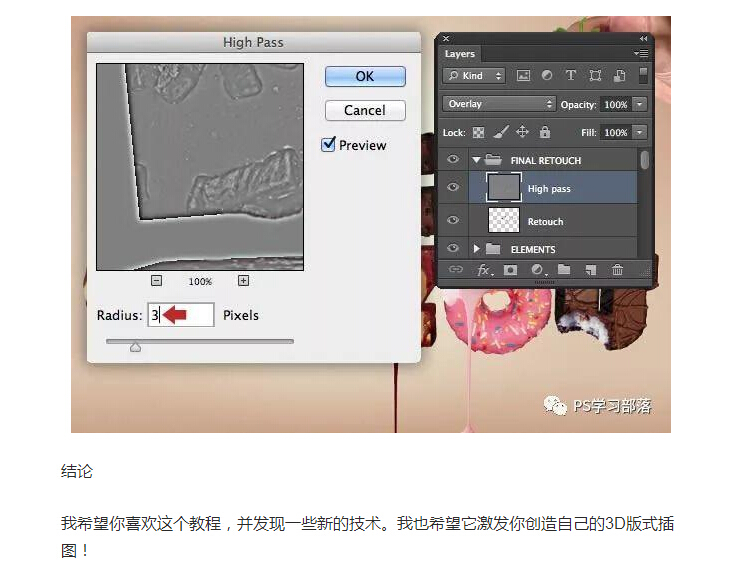Screen dimensions: 745x572
Task: Collapse the Layers panel with double arrows
Action: click(643, 38)
